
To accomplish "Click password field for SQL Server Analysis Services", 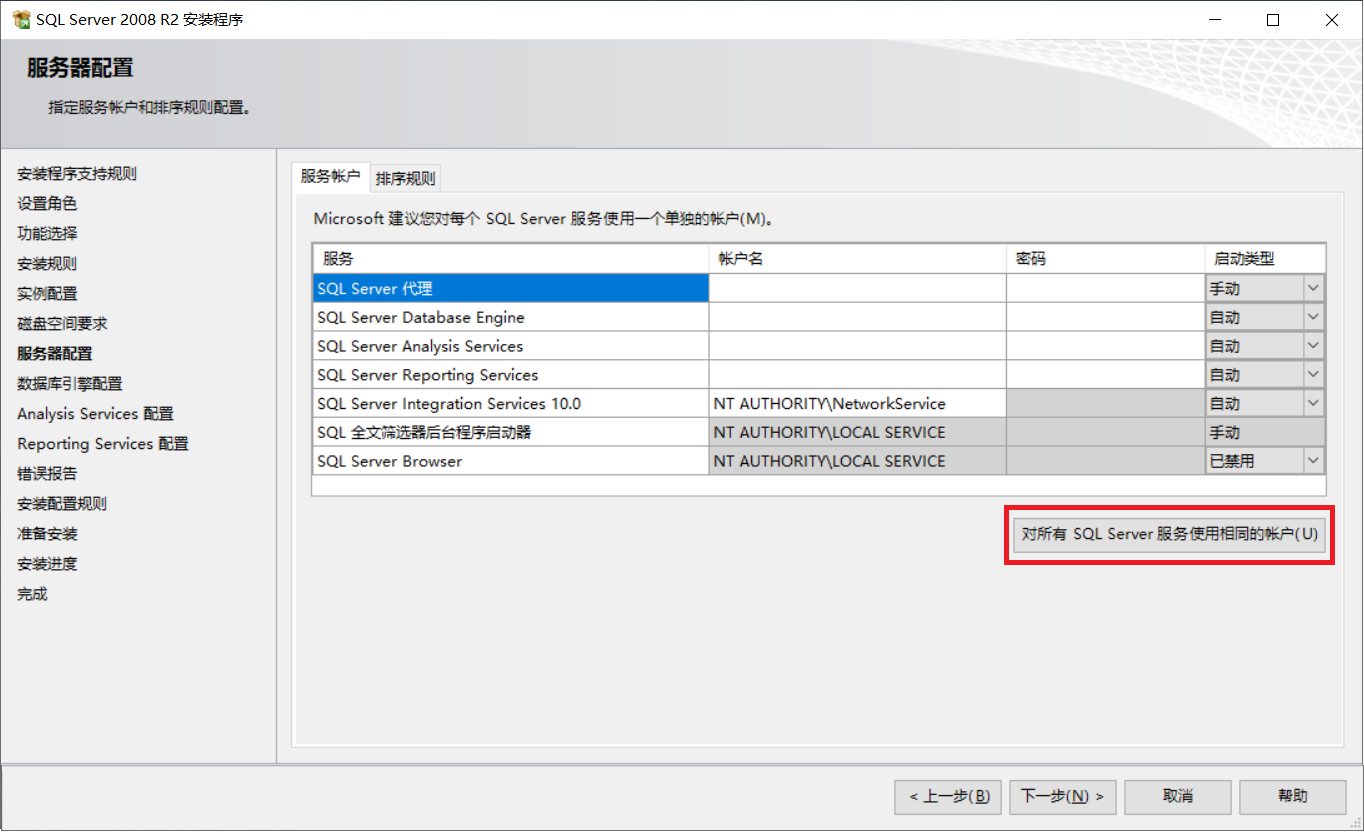I will pyautogui.click(x=1105, y=346).
